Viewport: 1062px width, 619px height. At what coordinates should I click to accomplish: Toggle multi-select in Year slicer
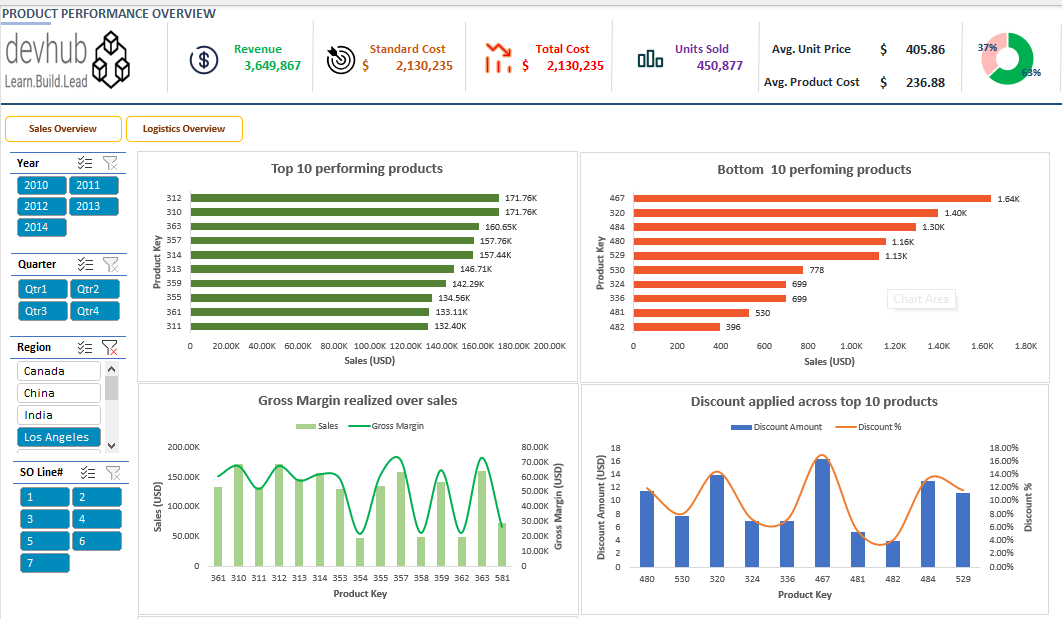(x=85, y=163)
